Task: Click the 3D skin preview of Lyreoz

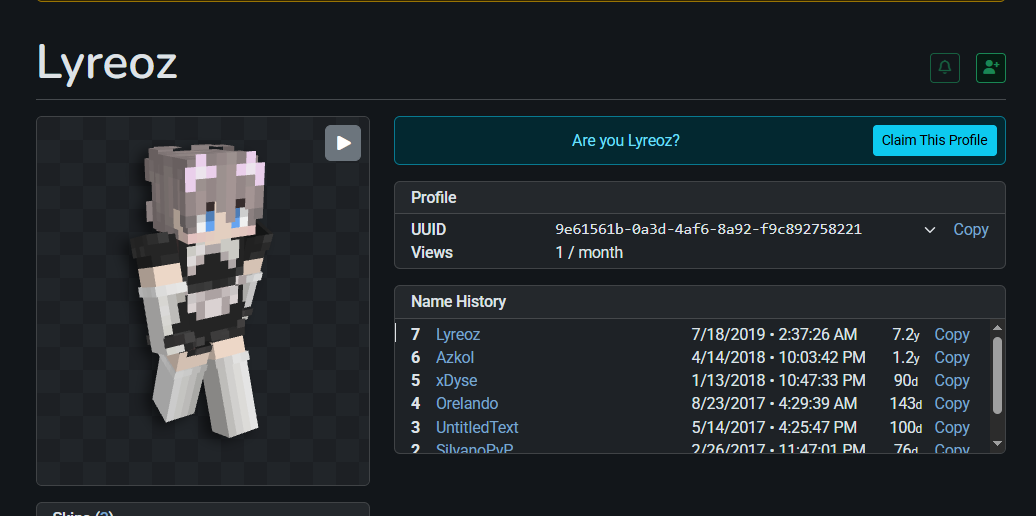Action: (203, 291)
